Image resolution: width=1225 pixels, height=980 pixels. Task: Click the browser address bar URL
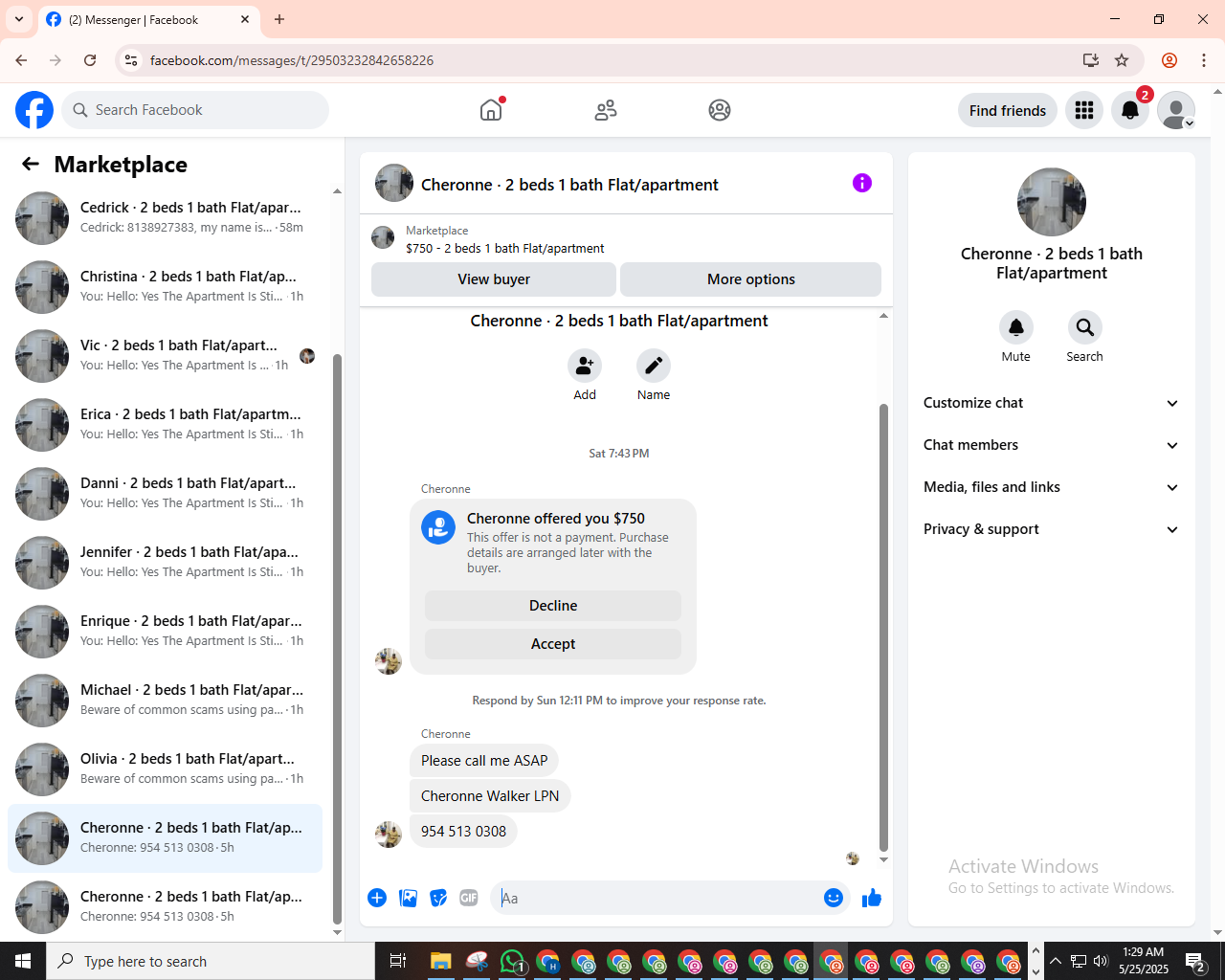coord(292,60)
